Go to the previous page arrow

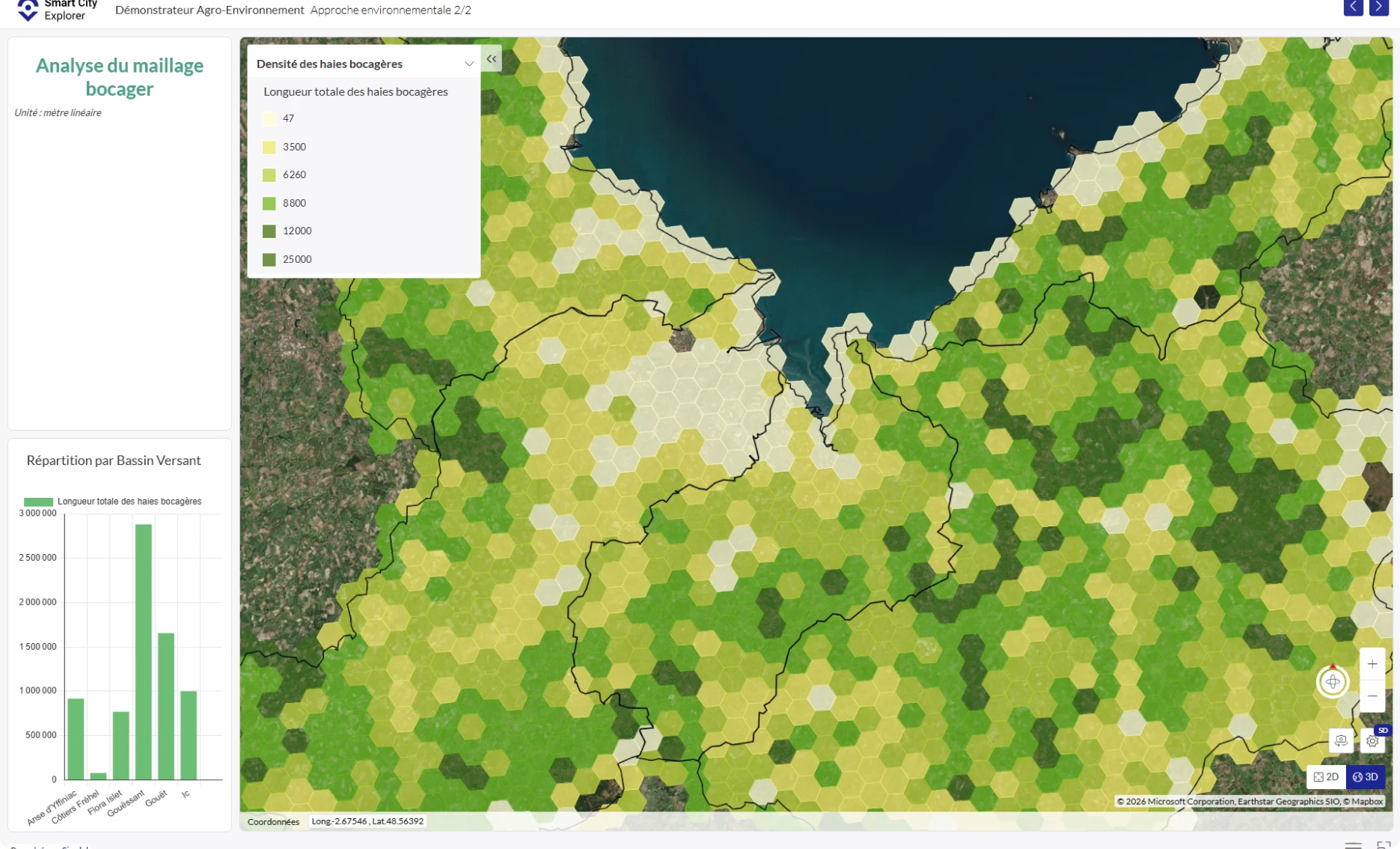(x=1353, y=7)
